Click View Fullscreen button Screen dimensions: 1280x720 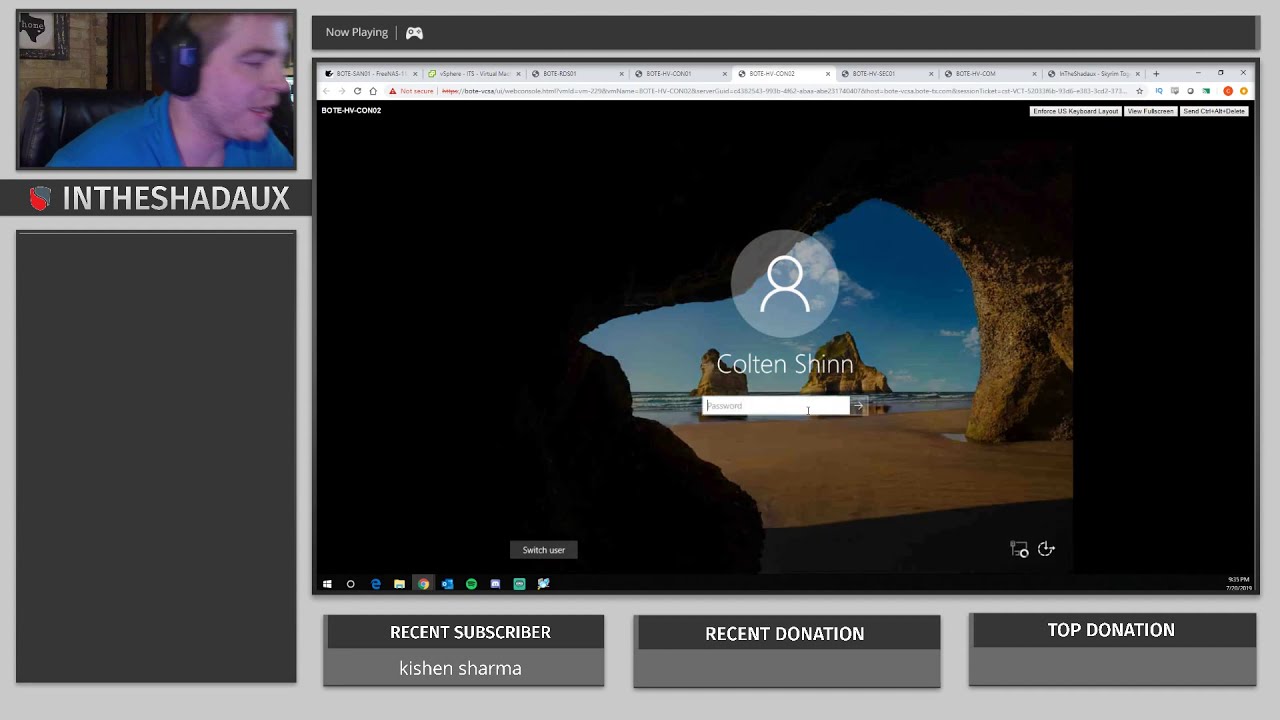(x=1150, y=111)
